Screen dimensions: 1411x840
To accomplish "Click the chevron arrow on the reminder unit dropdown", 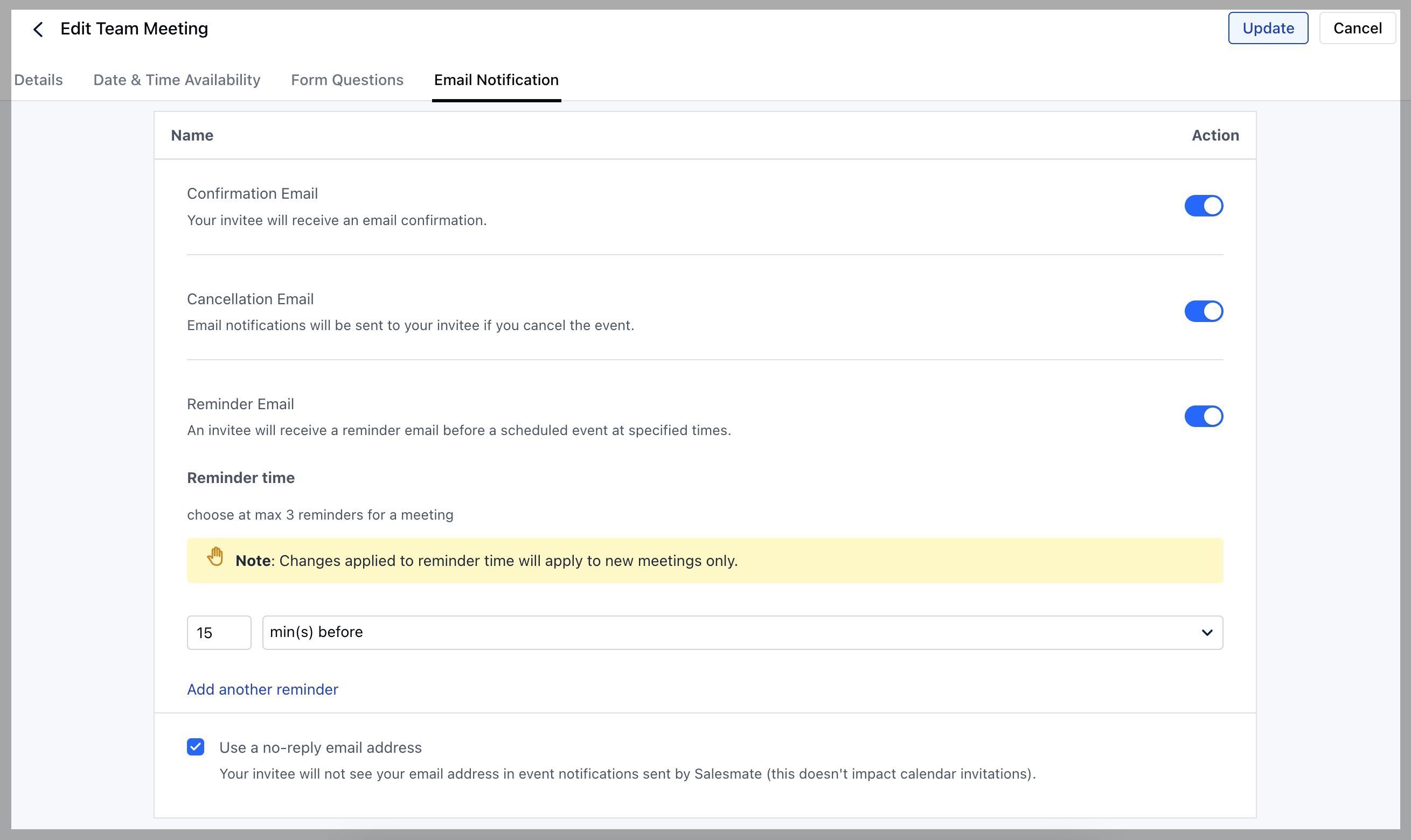I will [1207, 632].
